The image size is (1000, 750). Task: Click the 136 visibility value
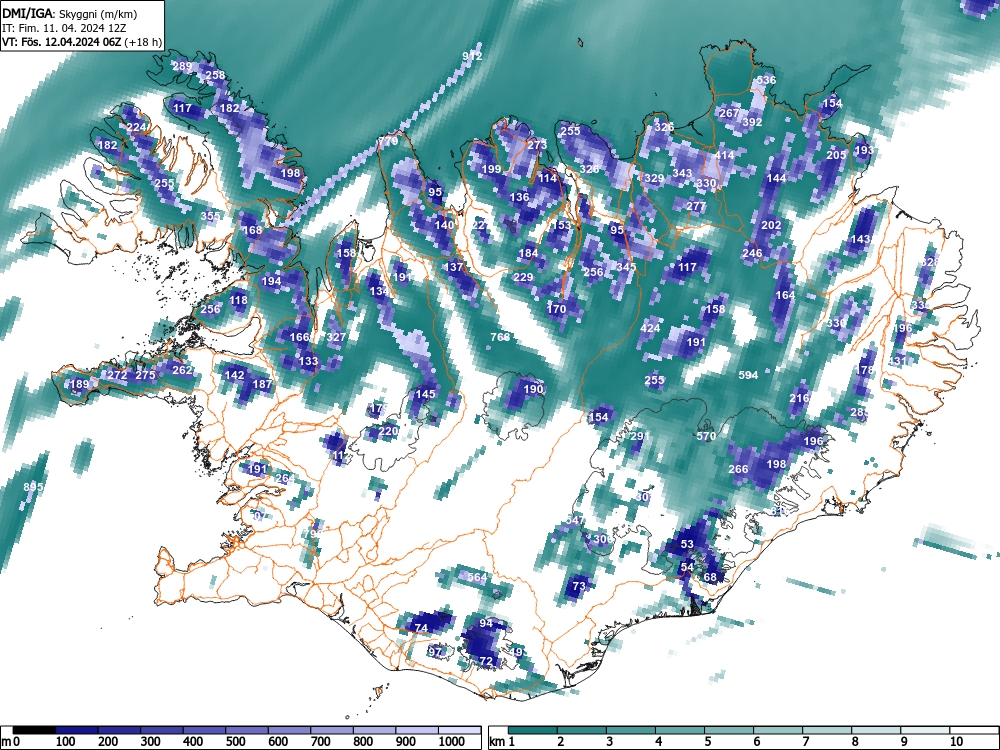pyautogui.click(x=519, y=197)
